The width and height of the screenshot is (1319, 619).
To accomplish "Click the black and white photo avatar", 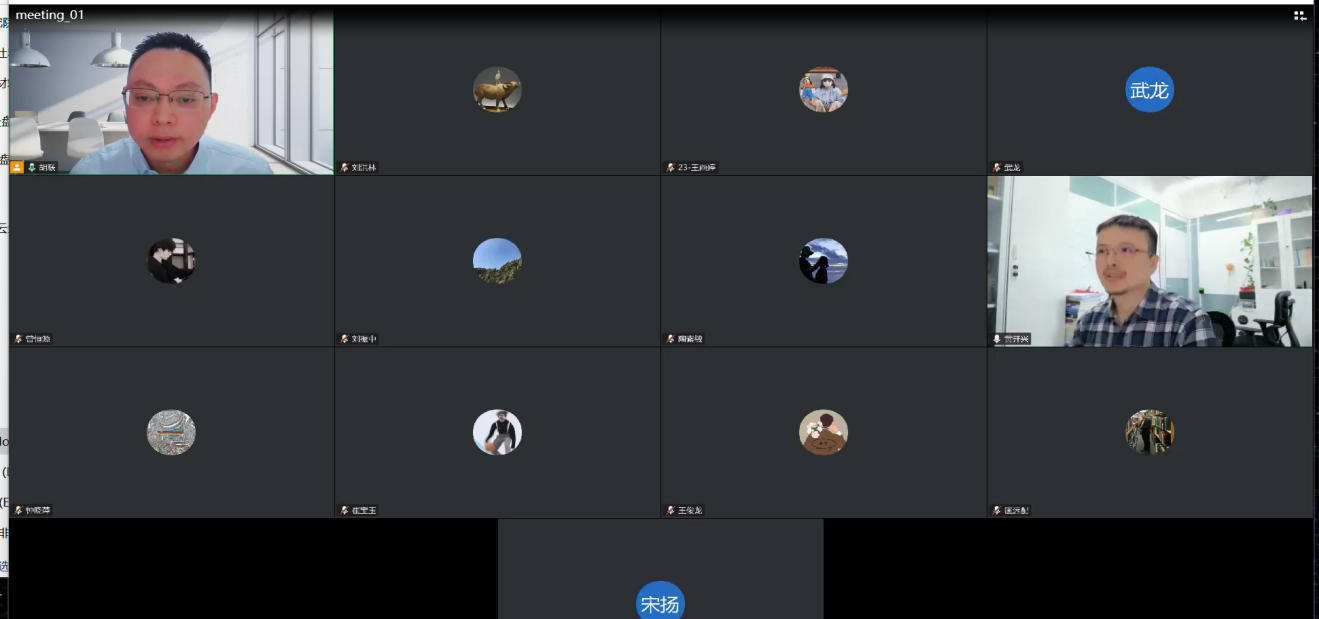I will point(171,261).
